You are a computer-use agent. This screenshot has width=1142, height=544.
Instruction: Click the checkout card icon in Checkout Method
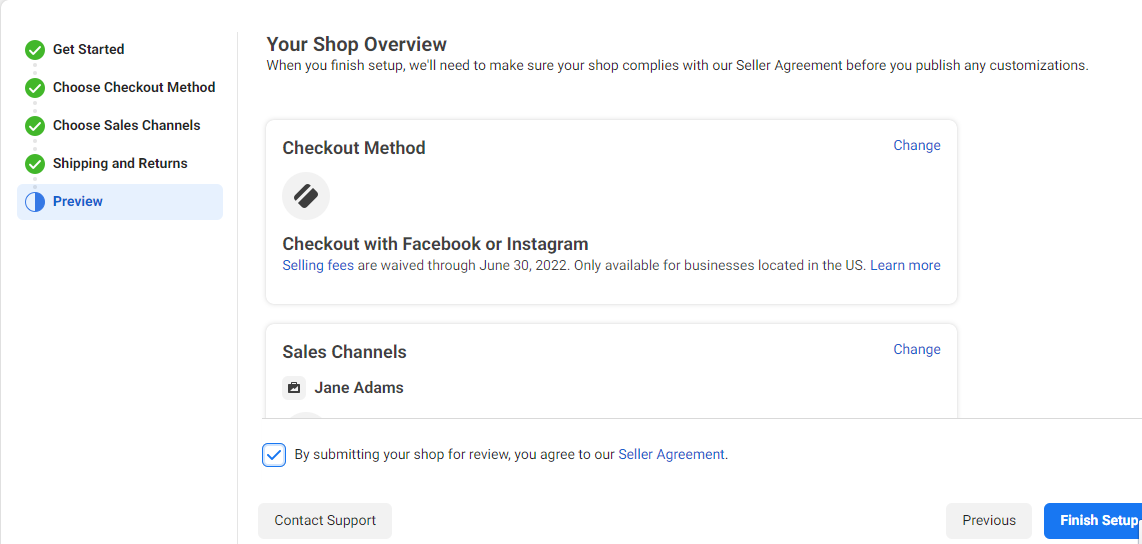(306, 196)
